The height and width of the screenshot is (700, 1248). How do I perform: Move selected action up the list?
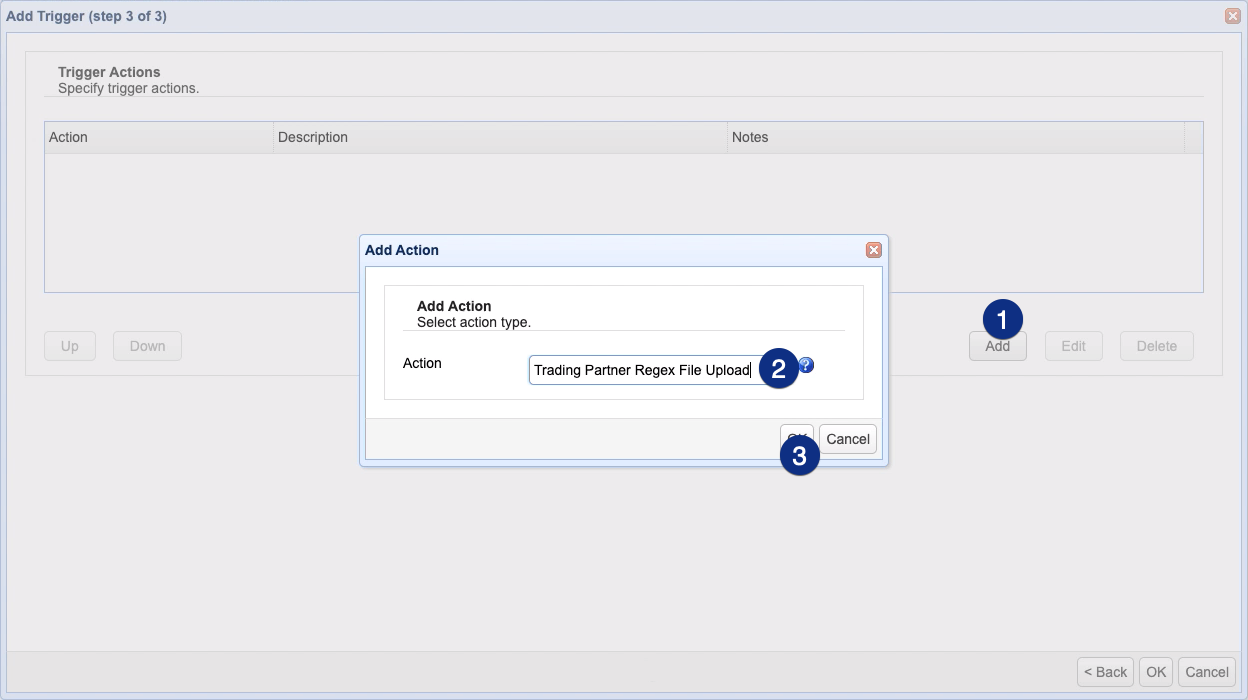point(69,345)
